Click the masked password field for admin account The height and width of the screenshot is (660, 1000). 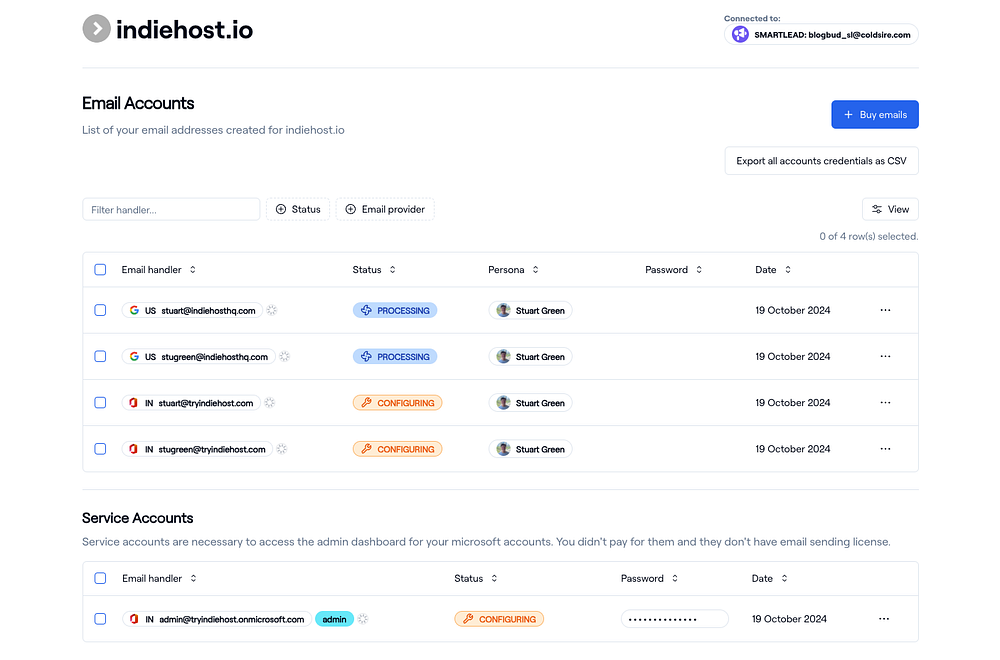674,619
